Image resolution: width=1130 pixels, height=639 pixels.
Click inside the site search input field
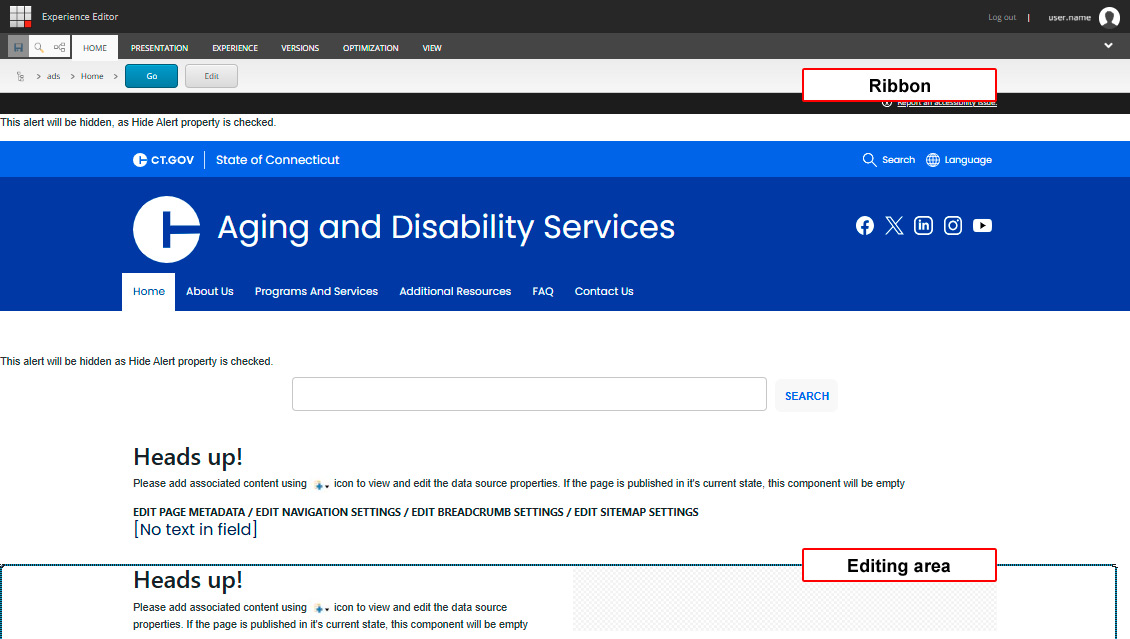(529, 393)
